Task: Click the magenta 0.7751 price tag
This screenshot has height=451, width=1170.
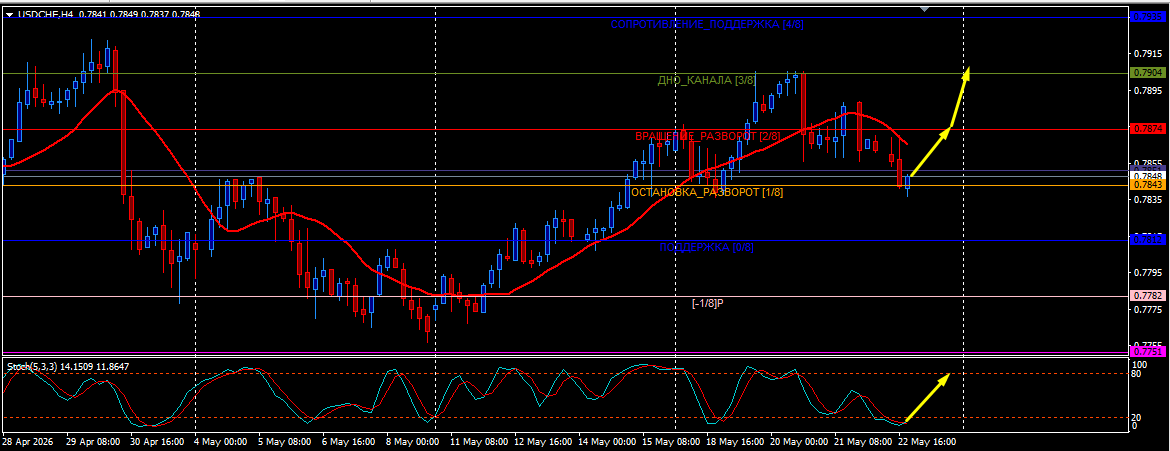Action: click(x=1148, y=352)
